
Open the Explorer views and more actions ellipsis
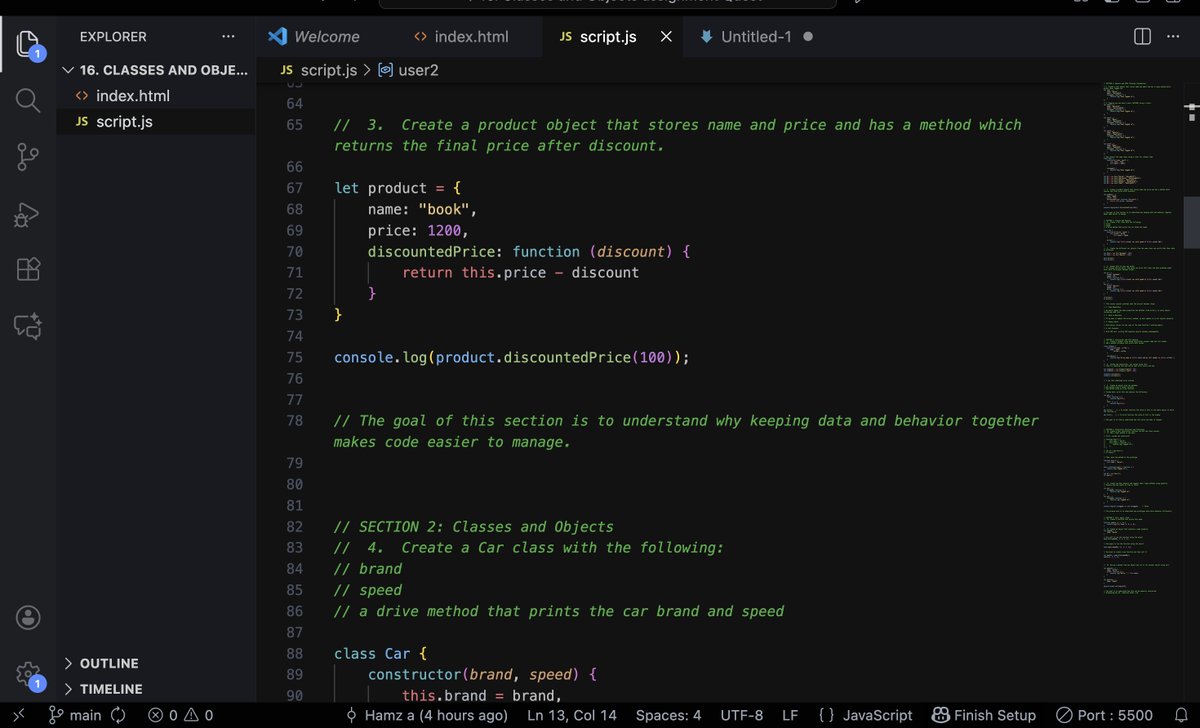pyautogui.click(x=228, y=37)
